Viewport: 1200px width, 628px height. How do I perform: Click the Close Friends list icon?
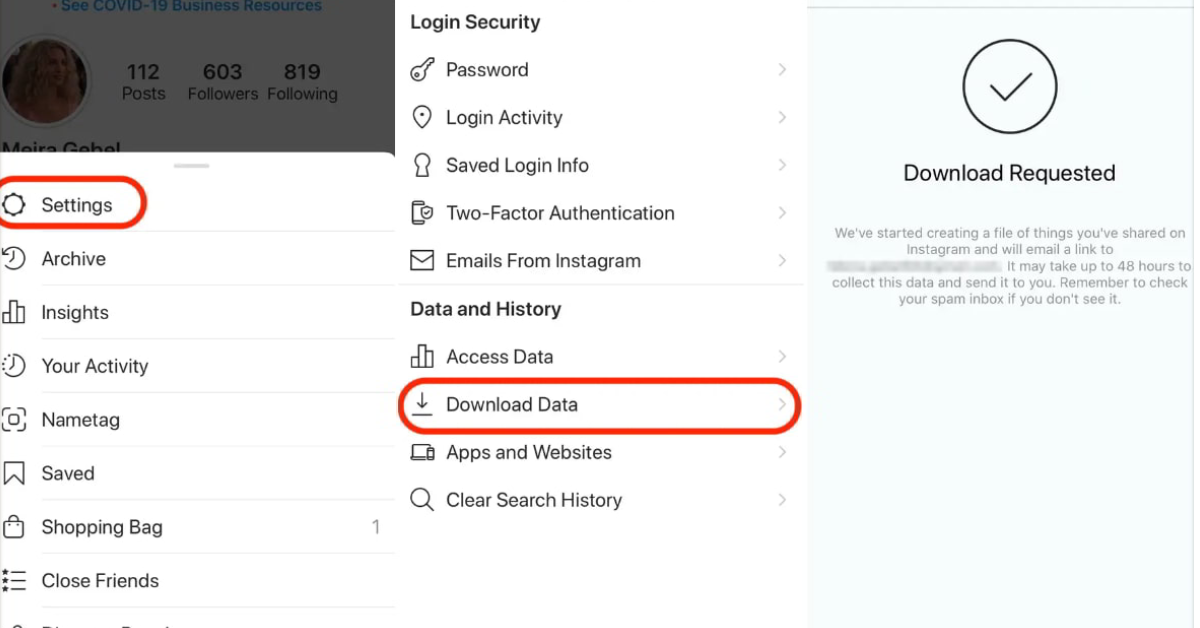coord(15,580)
